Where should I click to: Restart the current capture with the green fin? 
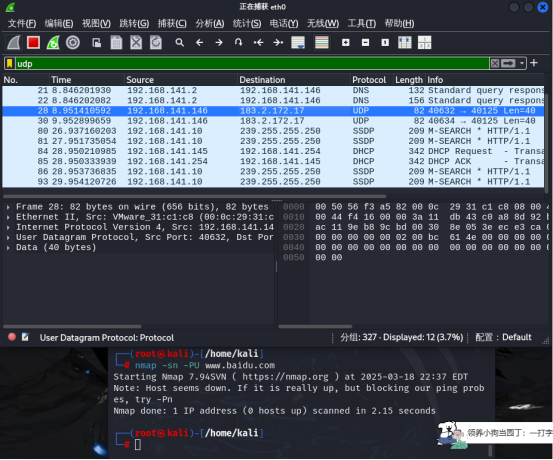coord(53,43)
